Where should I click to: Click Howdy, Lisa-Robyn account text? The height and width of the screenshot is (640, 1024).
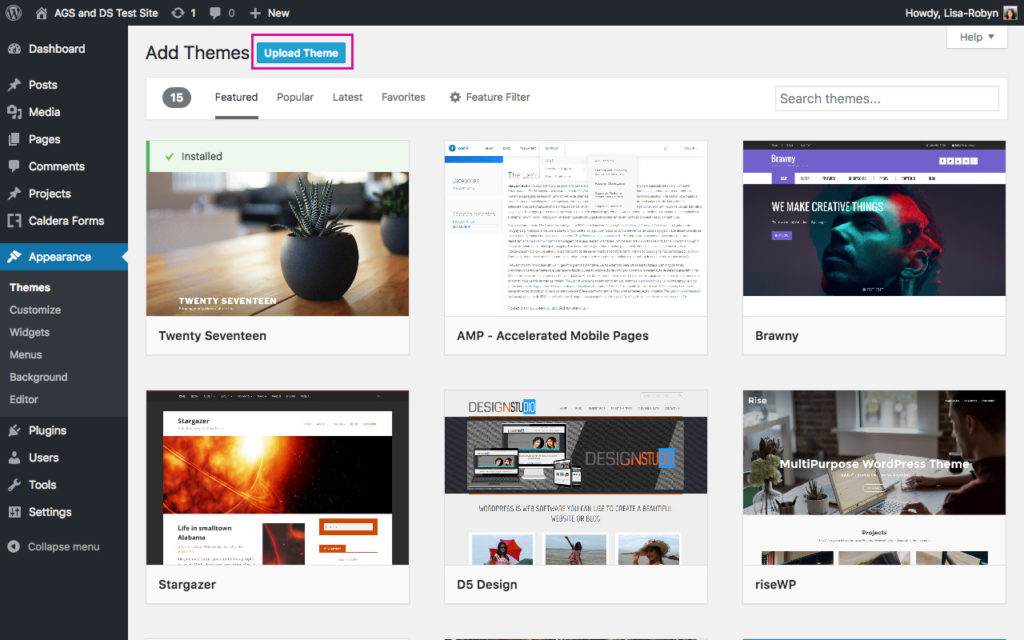tap(952, 12)
